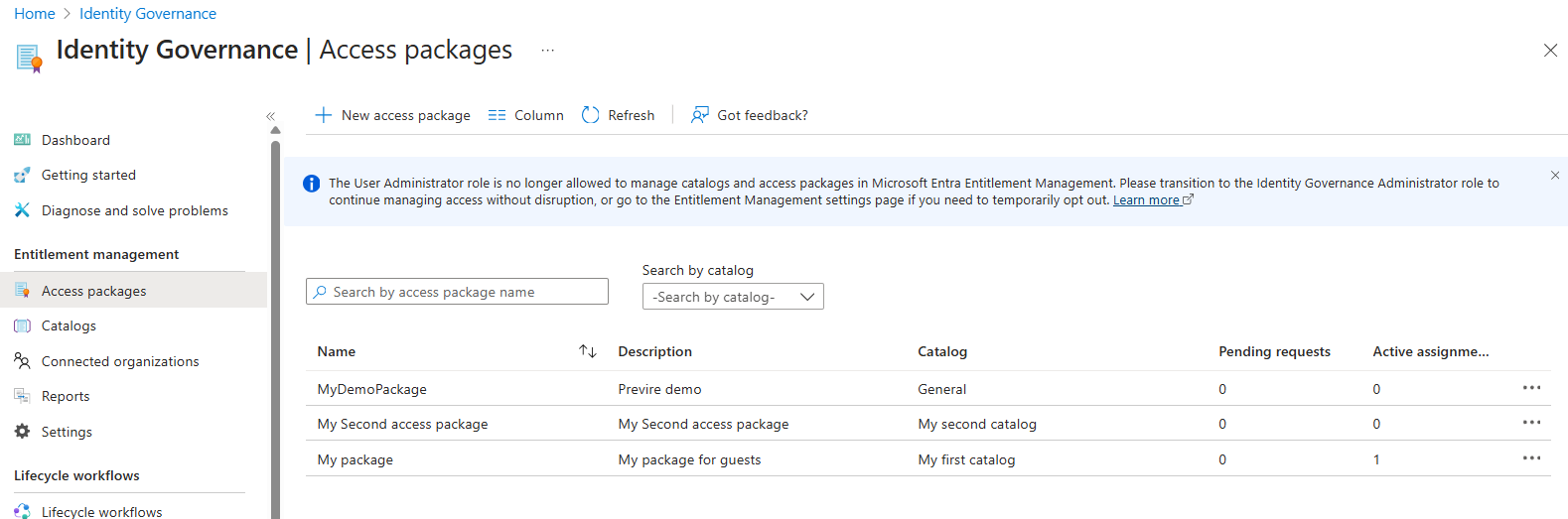This screenshot has width=1568, height=519.
Task: Open more options for MyDemoPackage row
Action: tap(1531, 388)
